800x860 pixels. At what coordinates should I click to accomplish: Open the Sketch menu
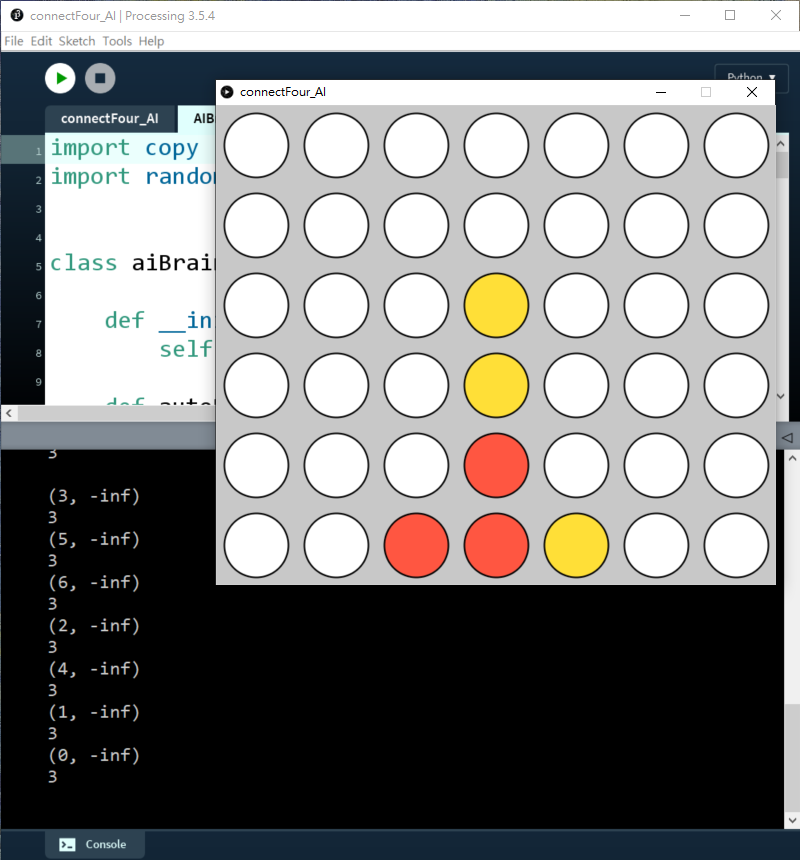pos(77,41)
